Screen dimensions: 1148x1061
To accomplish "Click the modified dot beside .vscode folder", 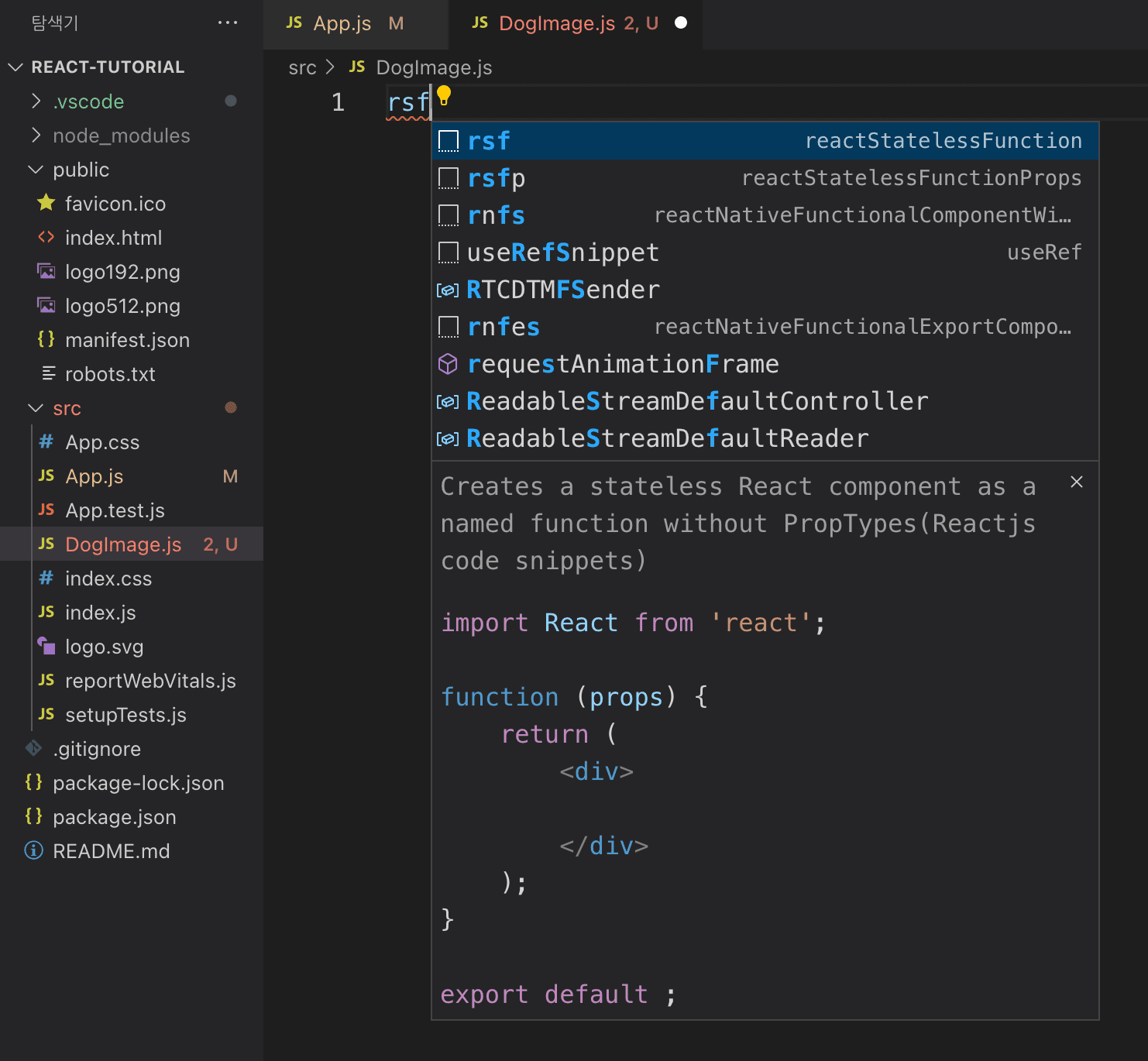I will click(x=231, y=101).
